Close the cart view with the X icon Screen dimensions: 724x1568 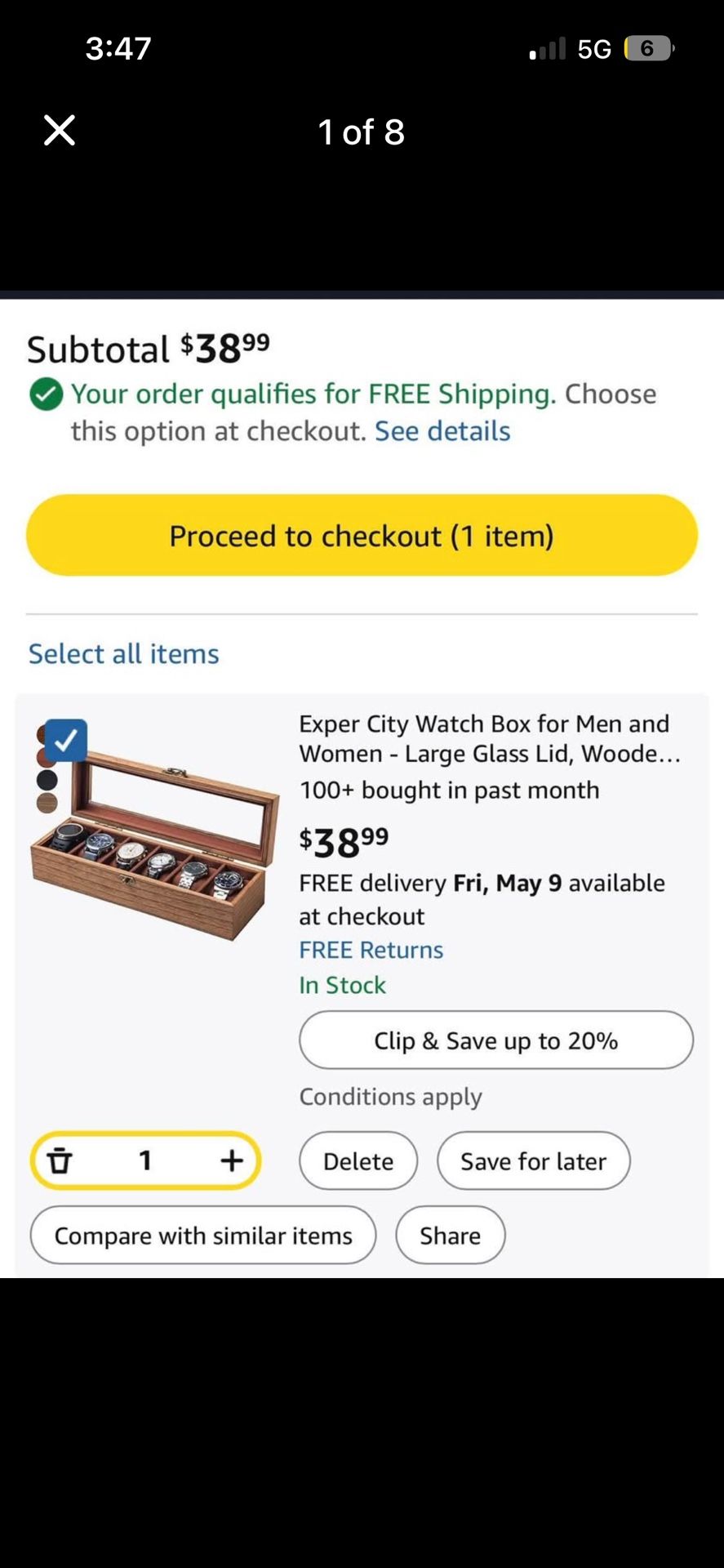click(x=58, y=129)
